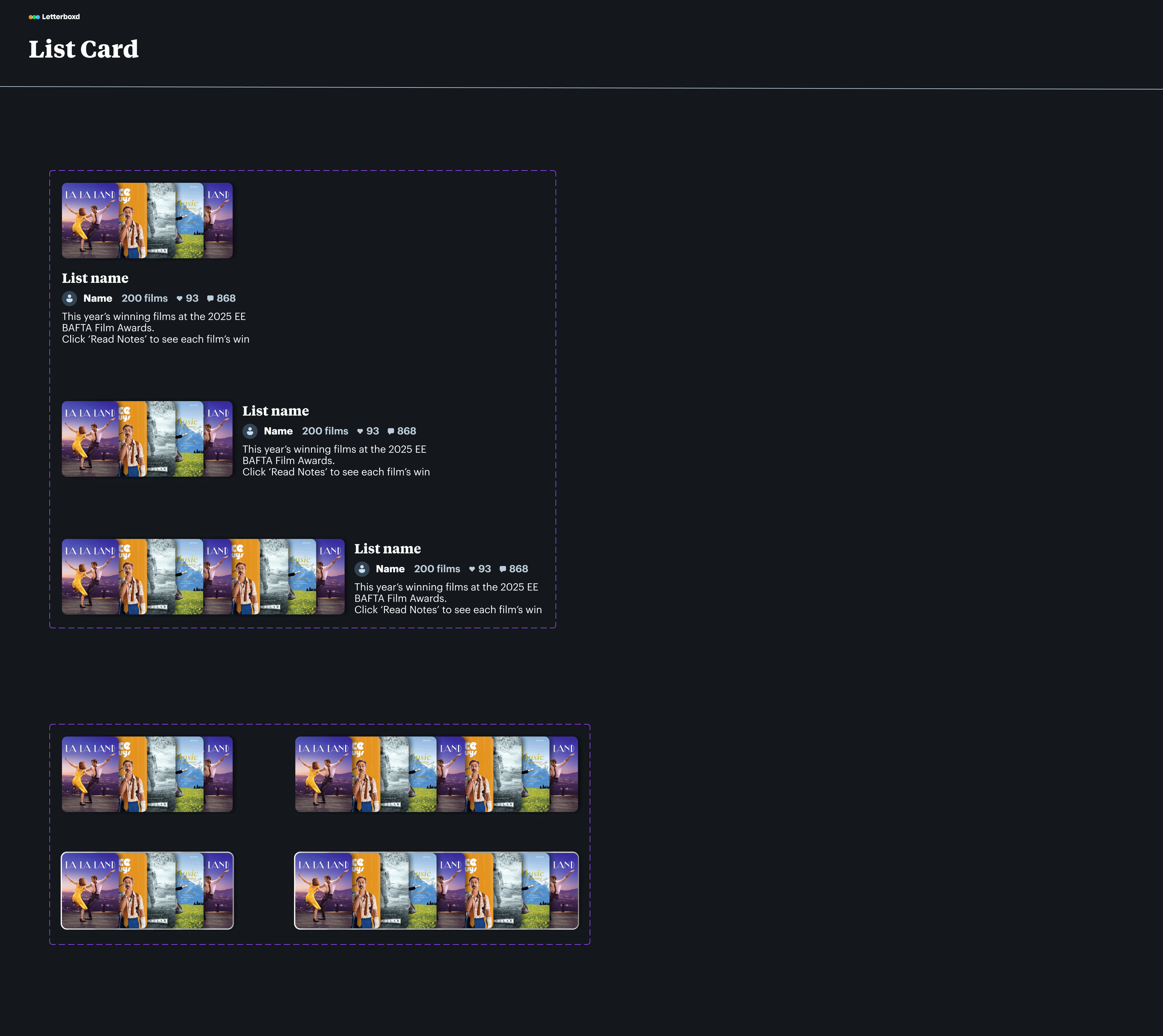Click the '868' comment count in the ten-poster card
The image size is (1163, 1036).
(x=518, y=569)
